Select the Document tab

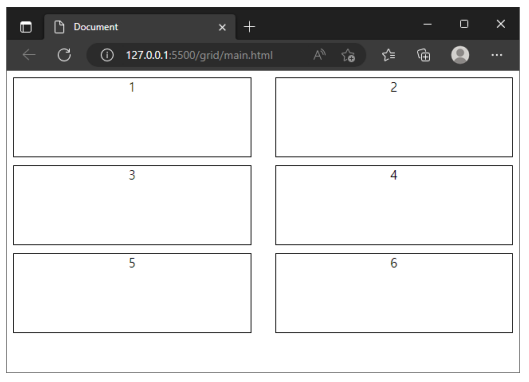click(140, 27)
